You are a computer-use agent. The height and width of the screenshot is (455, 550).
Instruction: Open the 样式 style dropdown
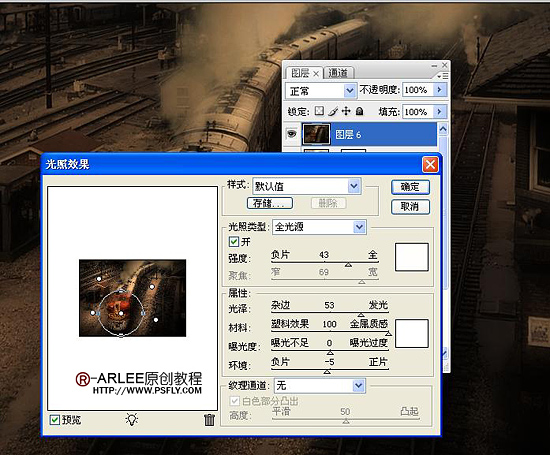tap(354, 186)
